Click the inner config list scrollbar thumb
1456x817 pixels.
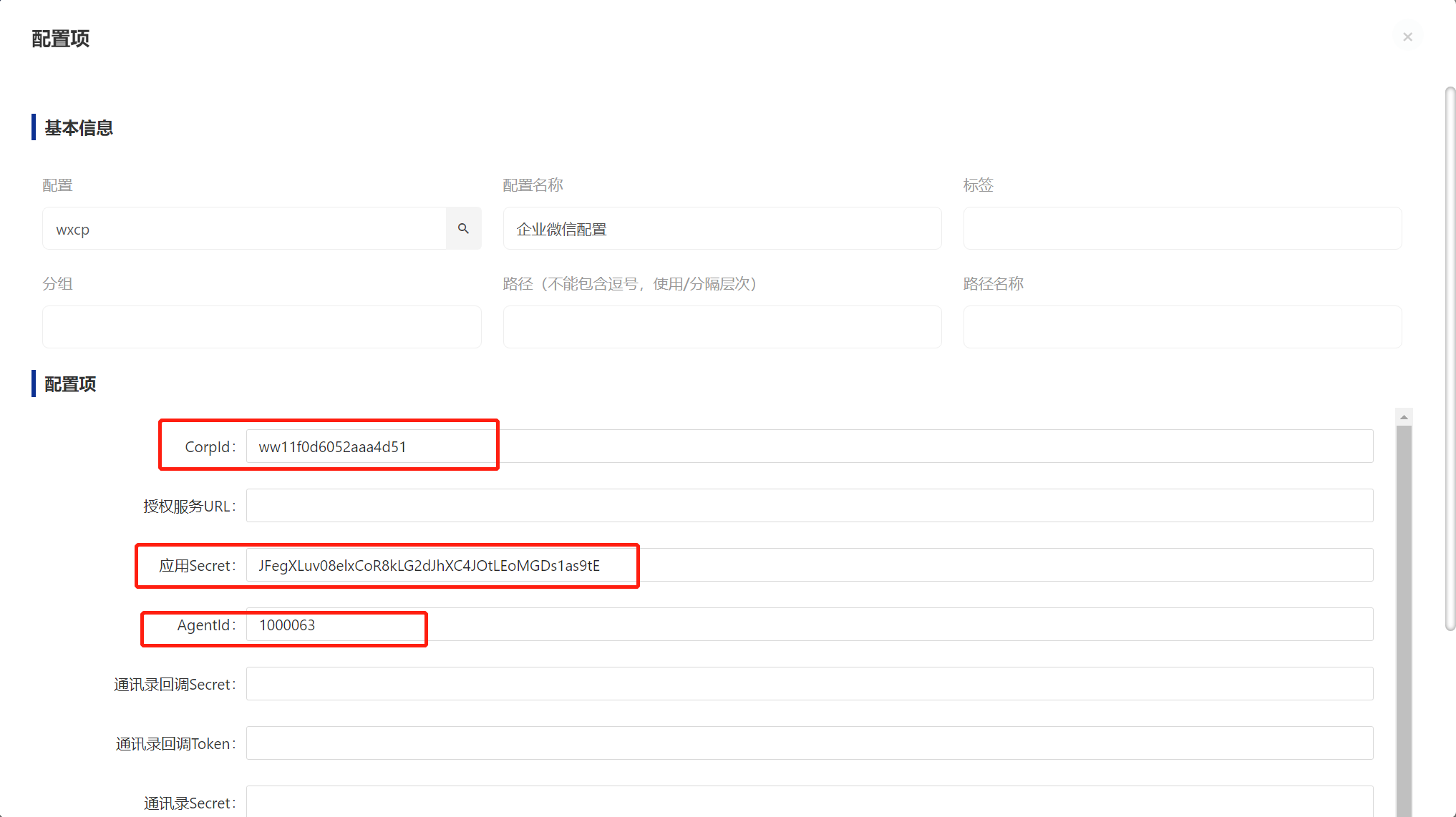(1404, 615)
